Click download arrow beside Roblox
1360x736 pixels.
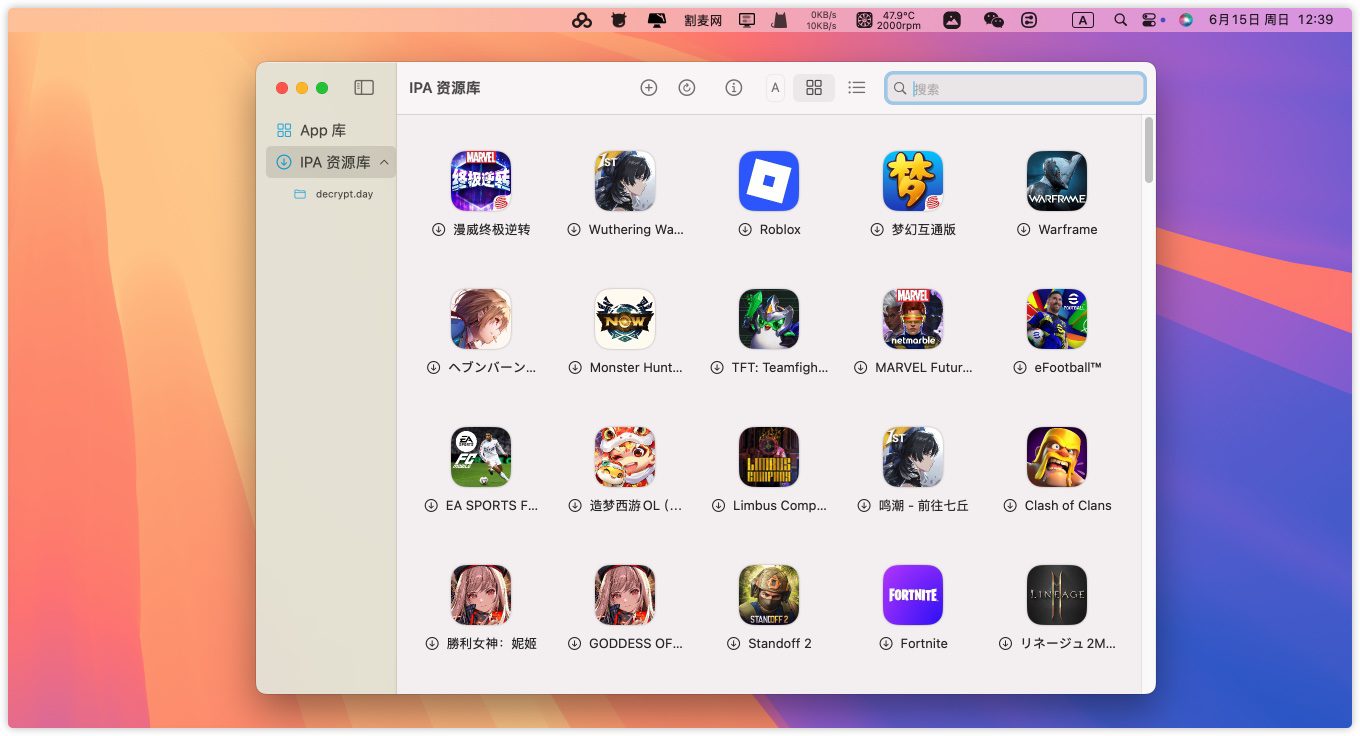click(x=745, y=229)
